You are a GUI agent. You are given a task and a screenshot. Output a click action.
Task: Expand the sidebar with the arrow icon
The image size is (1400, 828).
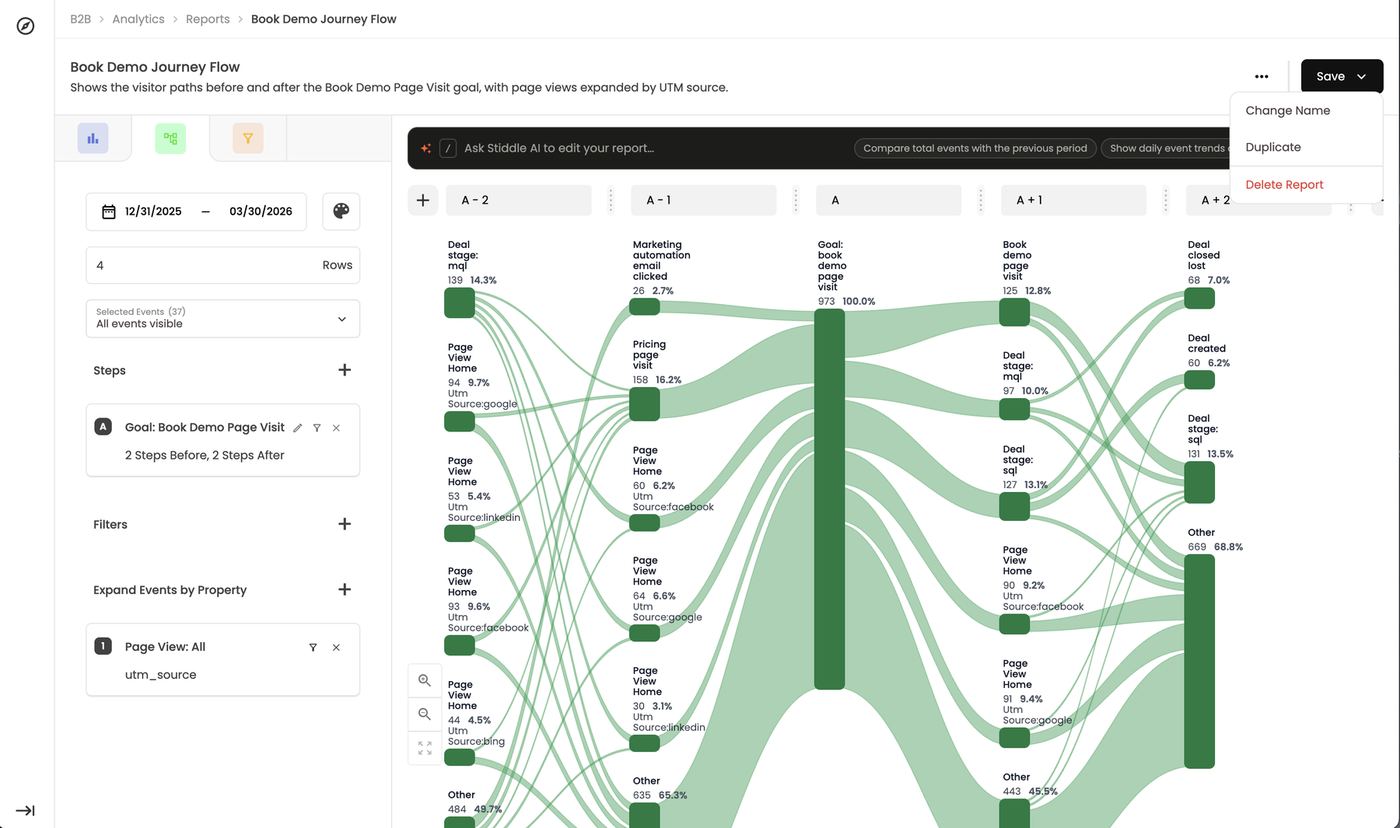pyautogui.click(x=26, y=810)
